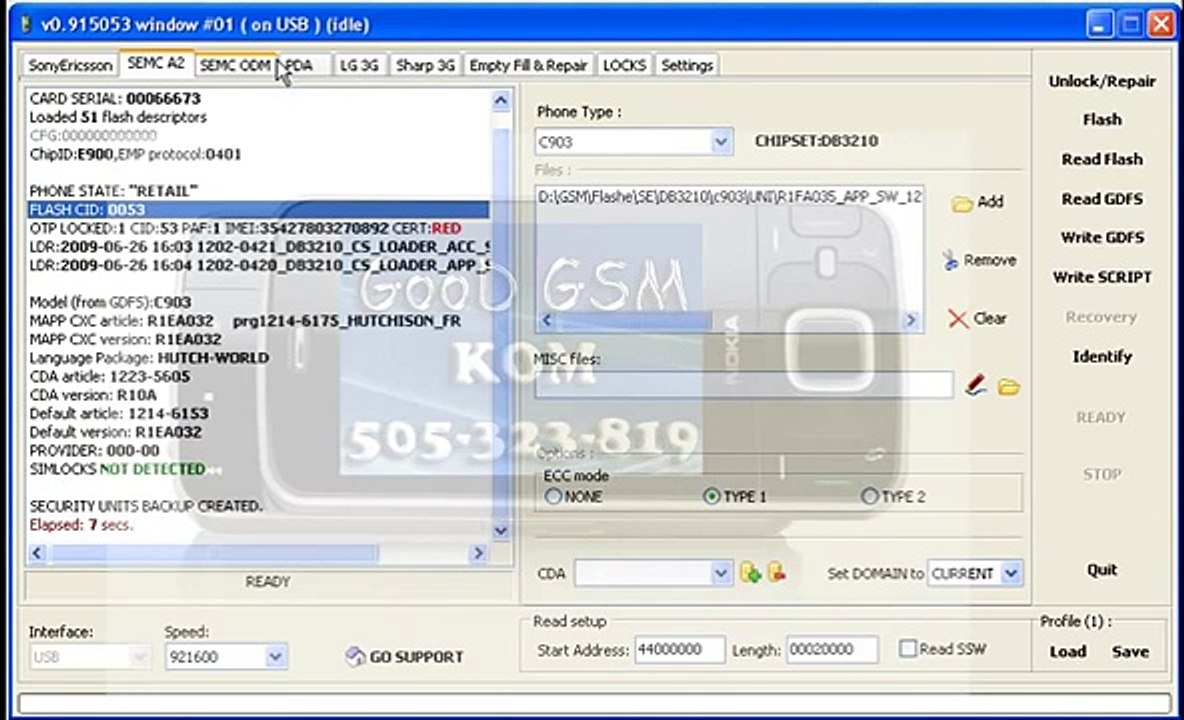Switch to the SEMC ODM tab
The image size is (1184, 720).
pyautogui.click(x=235, y=66)
